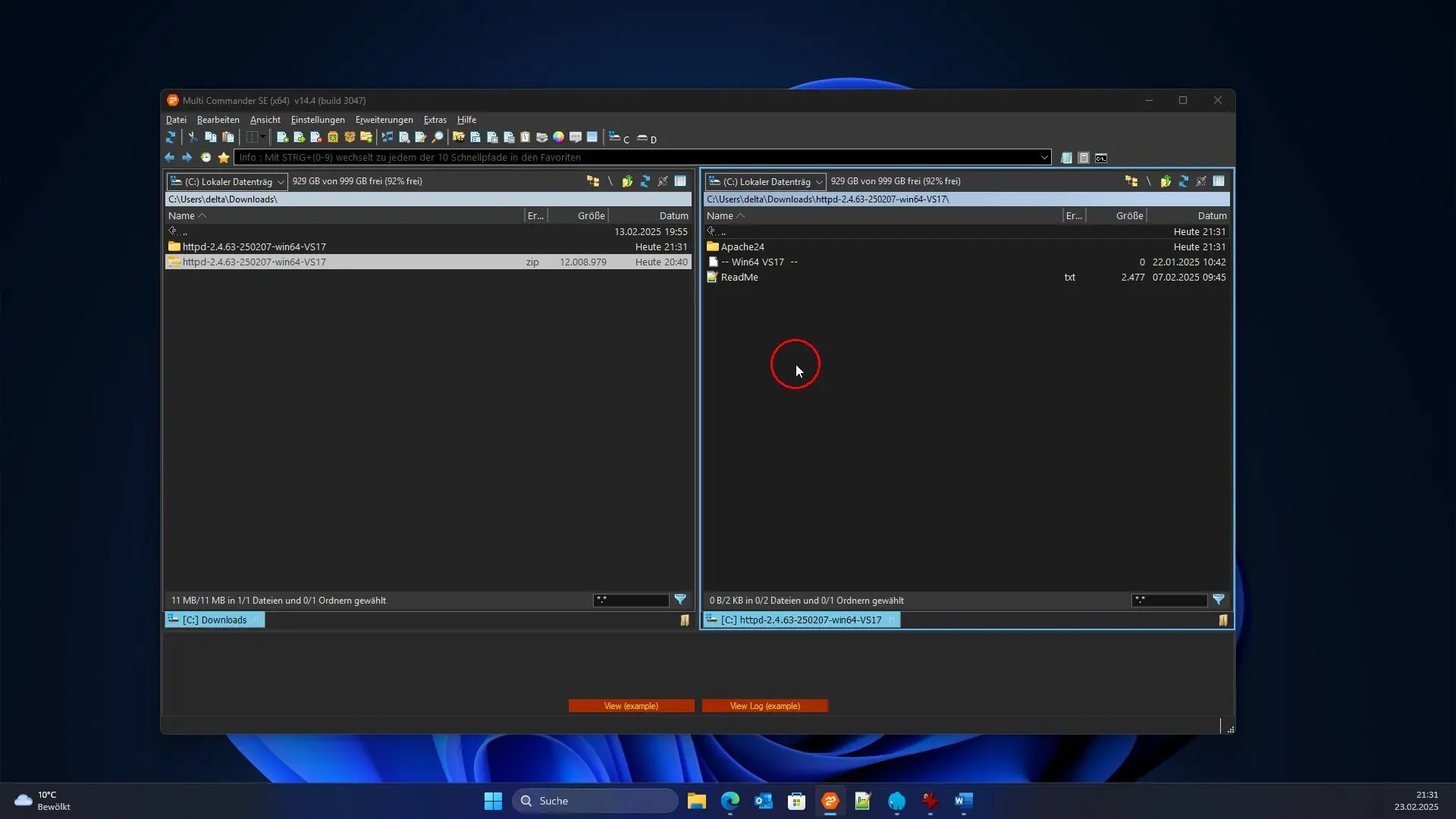The image size is (1456, 819).
Task: Go back with the blue left arrow
Action: pos(169,157)
